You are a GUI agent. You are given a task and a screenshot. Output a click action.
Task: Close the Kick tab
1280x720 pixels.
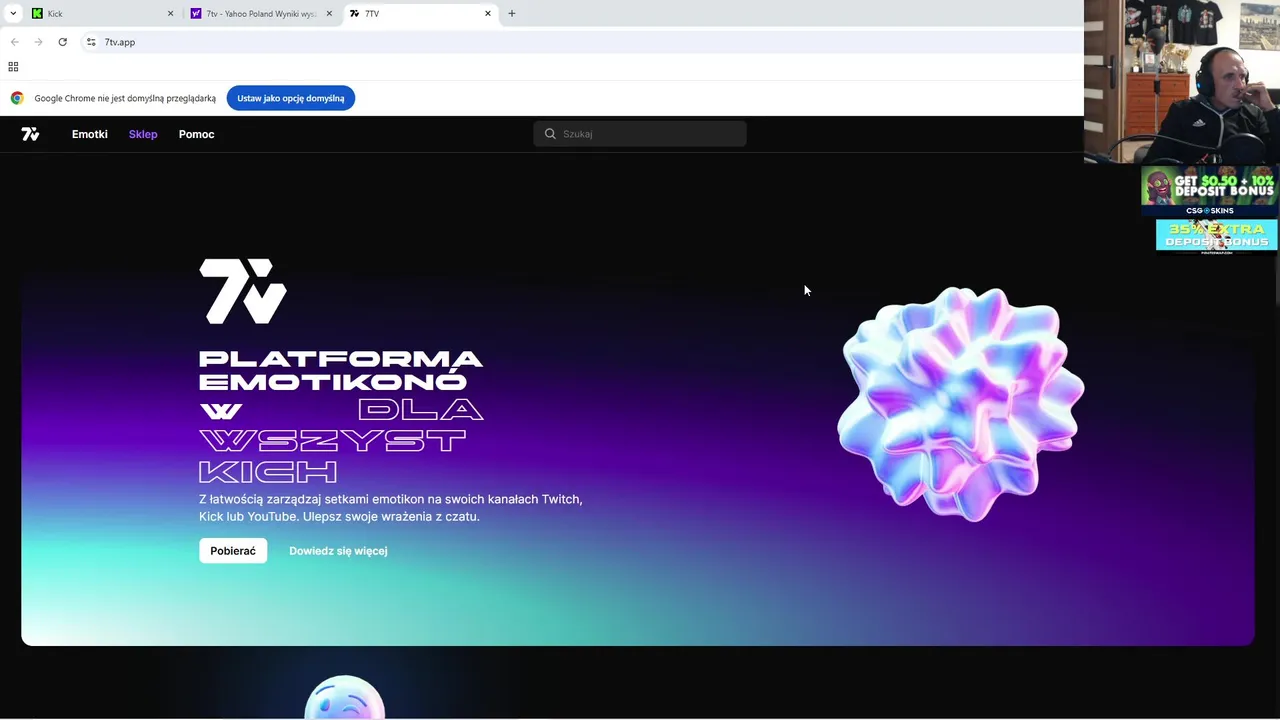(170, 14)
